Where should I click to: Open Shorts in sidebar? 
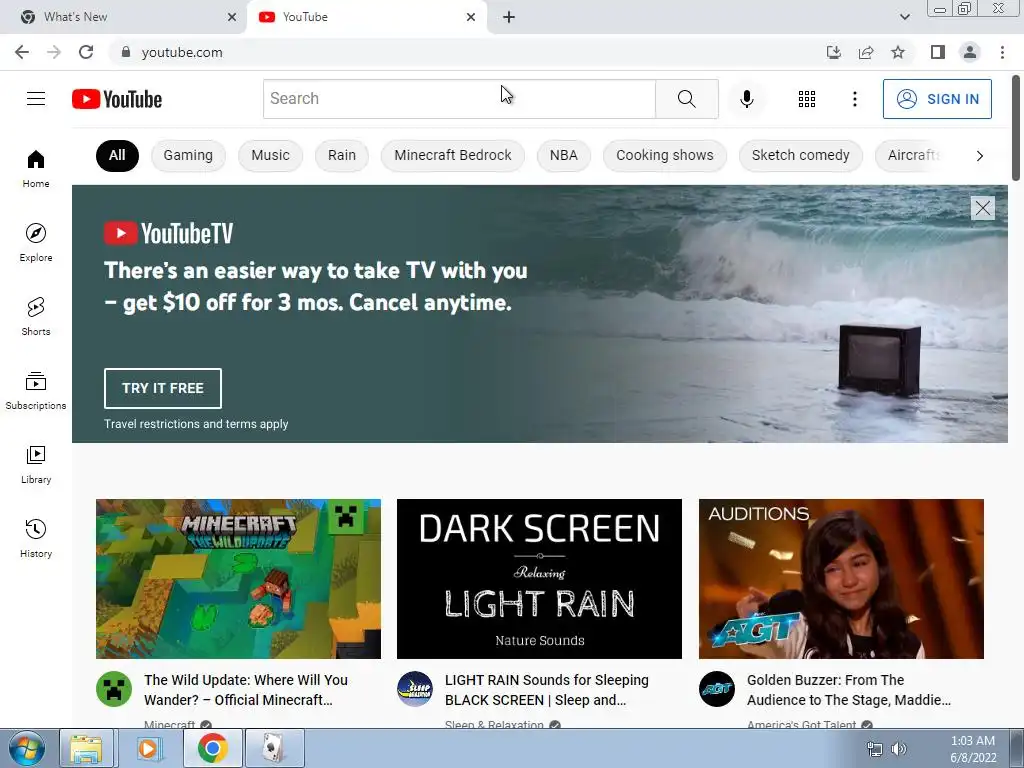click(x=36, y=316)
